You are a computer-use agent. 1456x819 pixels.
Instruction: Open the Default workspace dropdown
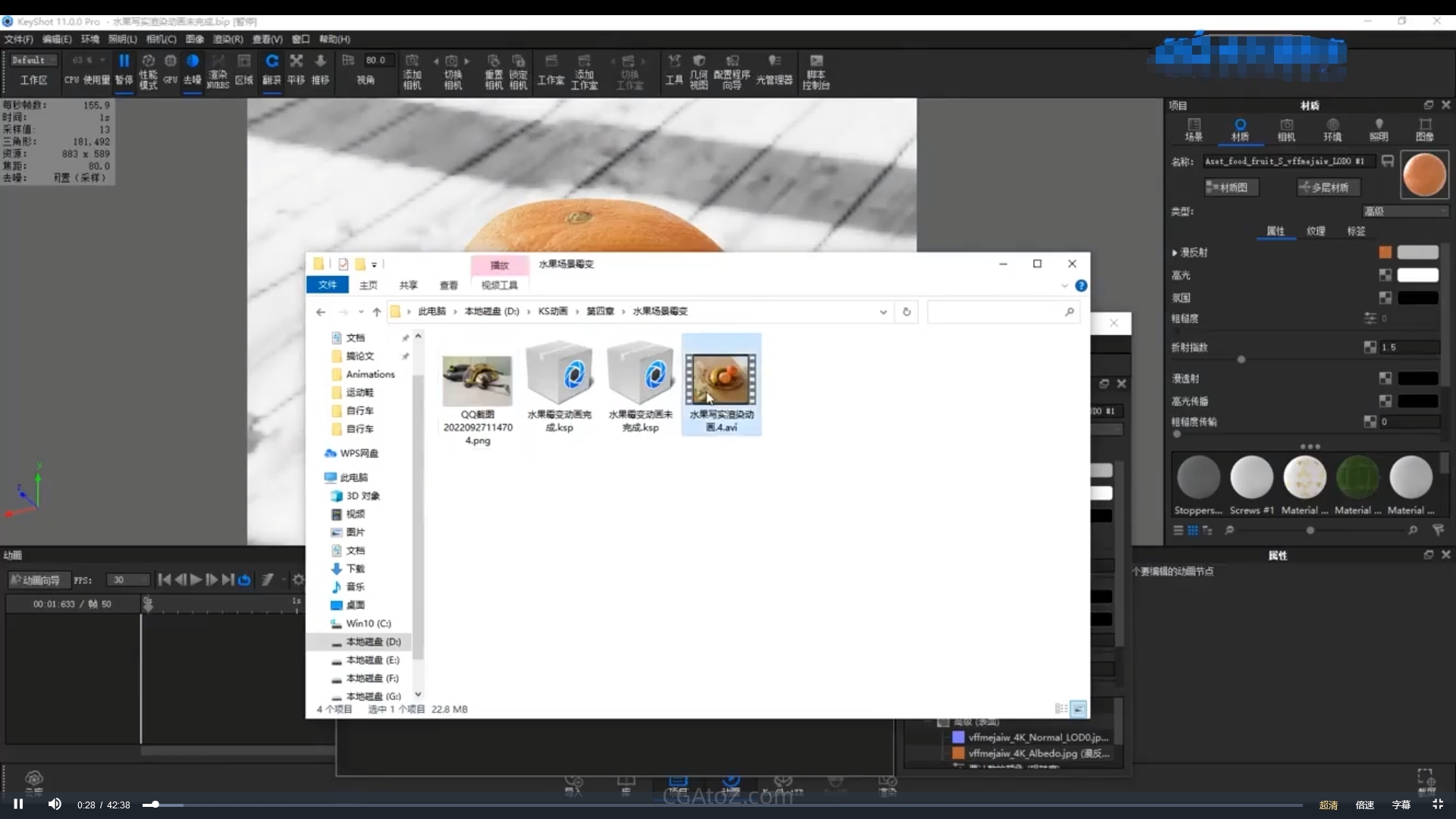point(33,60)
